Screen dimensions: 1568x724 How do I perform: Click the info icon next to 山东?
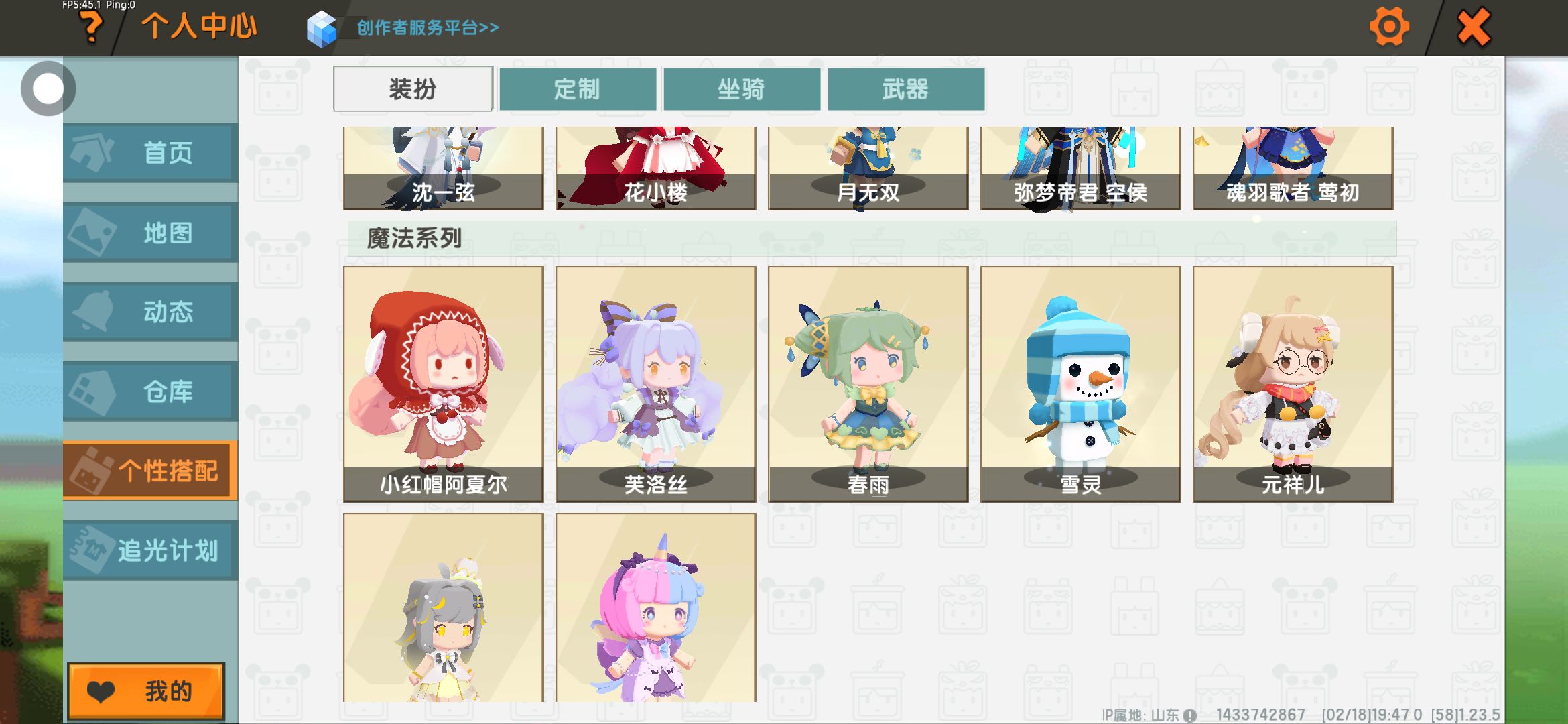click(1190, 715)
